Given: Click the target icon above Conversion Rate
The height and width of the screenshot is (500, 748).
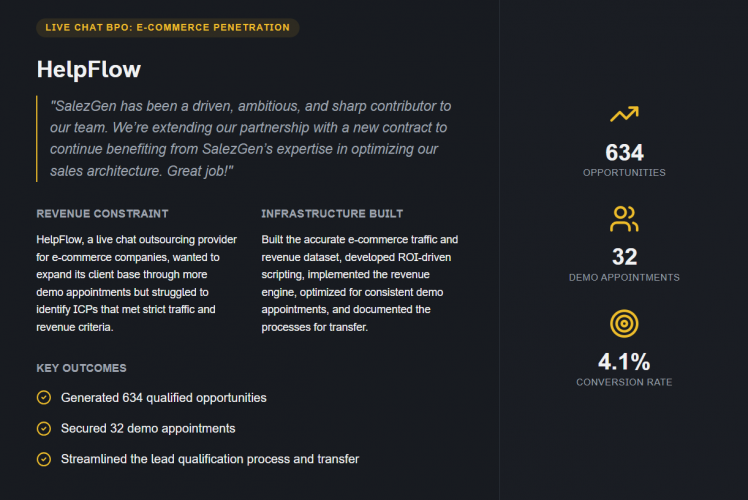Looking at the screenshot, I should tap(624, 324).
